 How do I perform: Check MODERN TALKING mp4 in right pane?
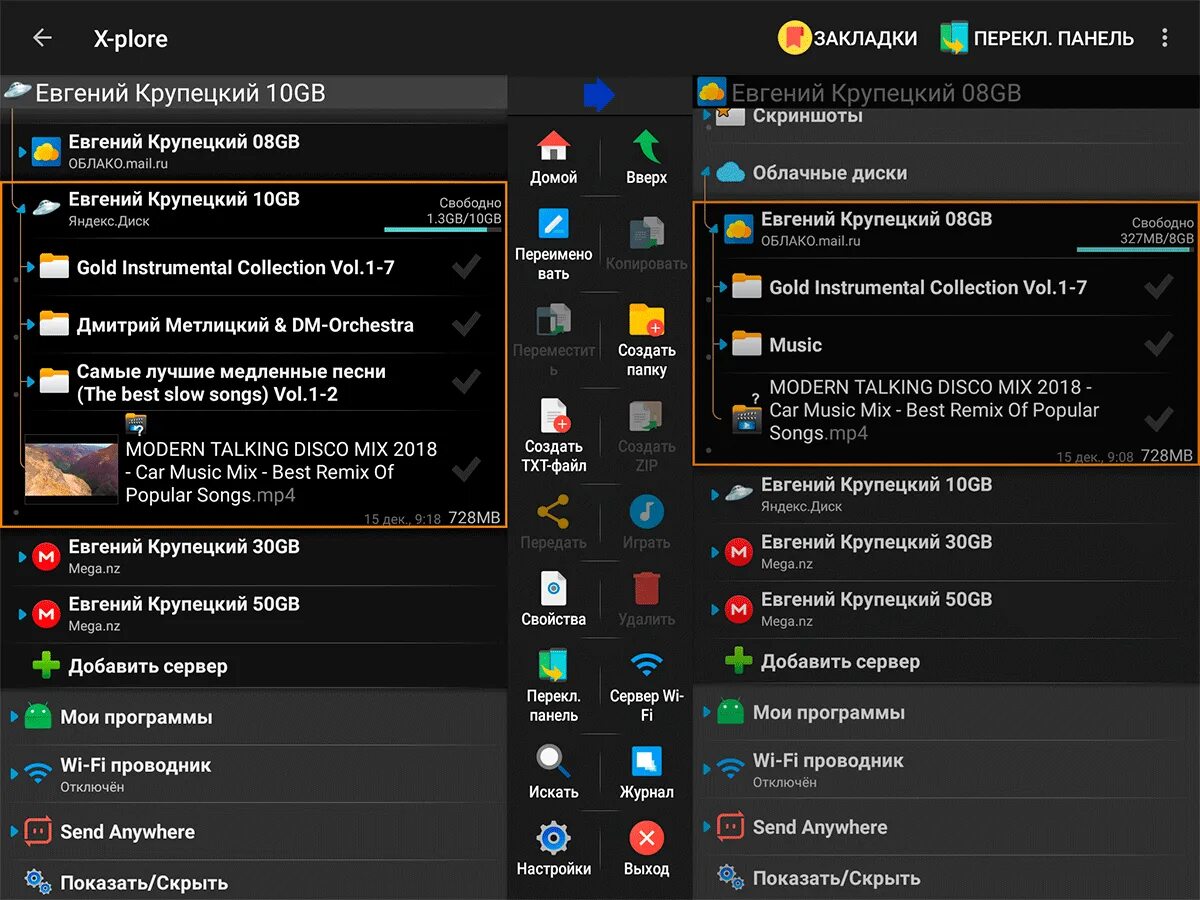(x=1159, y=418)
